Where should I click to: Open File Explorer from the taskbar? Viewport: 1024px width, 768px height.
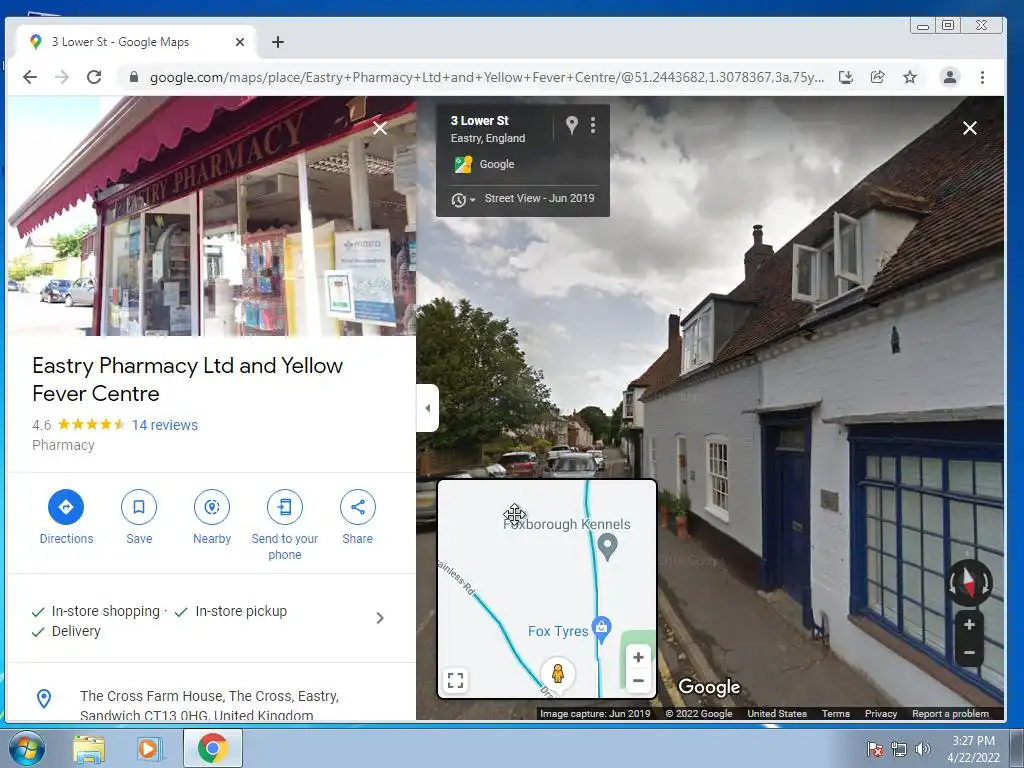89,748
